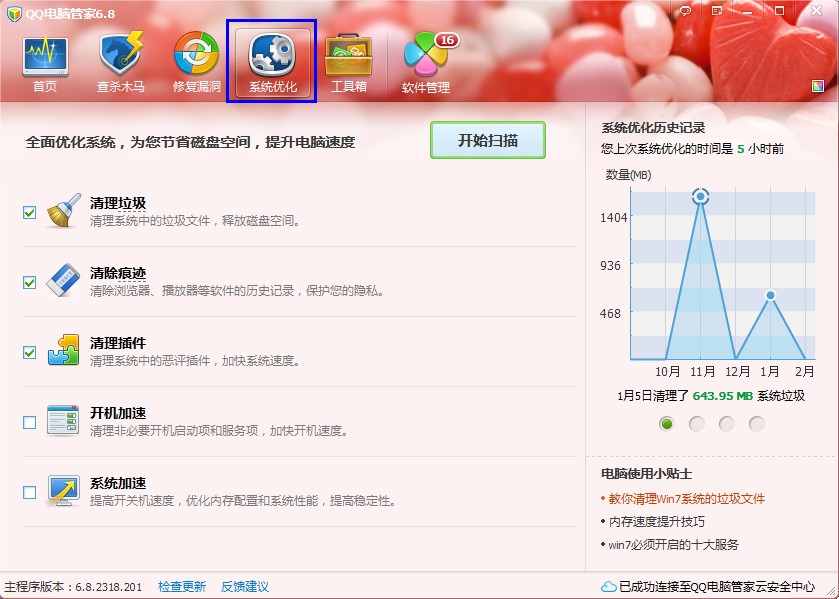
Task: Start the scan with 开始扫描
Action: tap(487, 140)
